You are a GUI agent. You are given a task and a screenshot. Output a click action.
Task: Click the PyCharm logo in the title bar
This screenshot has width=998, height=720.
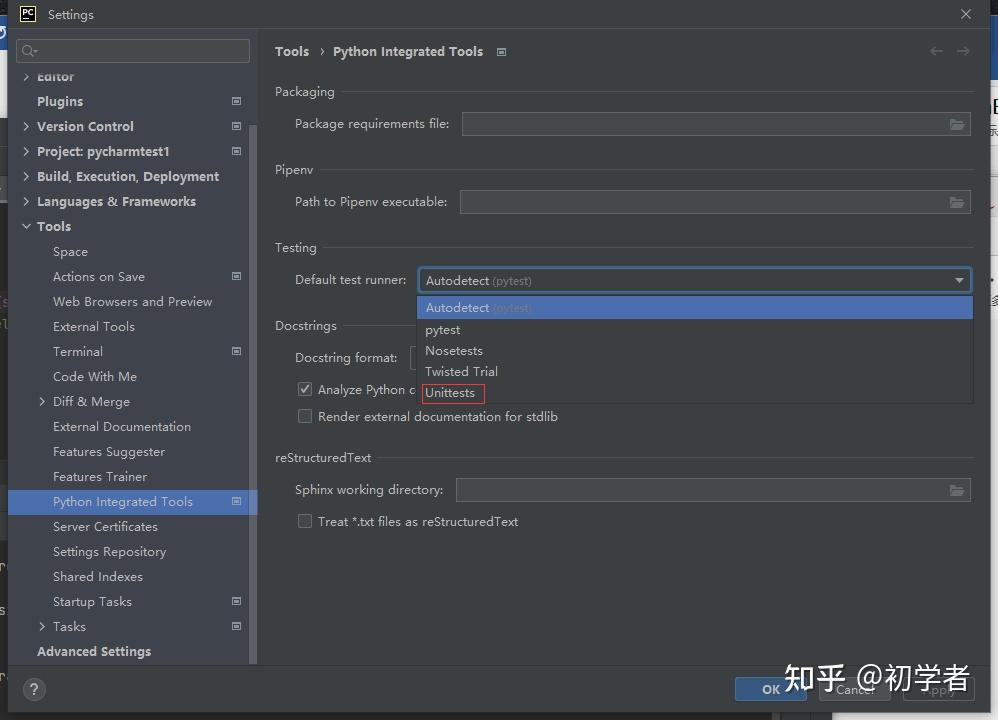tap(28, 13)
